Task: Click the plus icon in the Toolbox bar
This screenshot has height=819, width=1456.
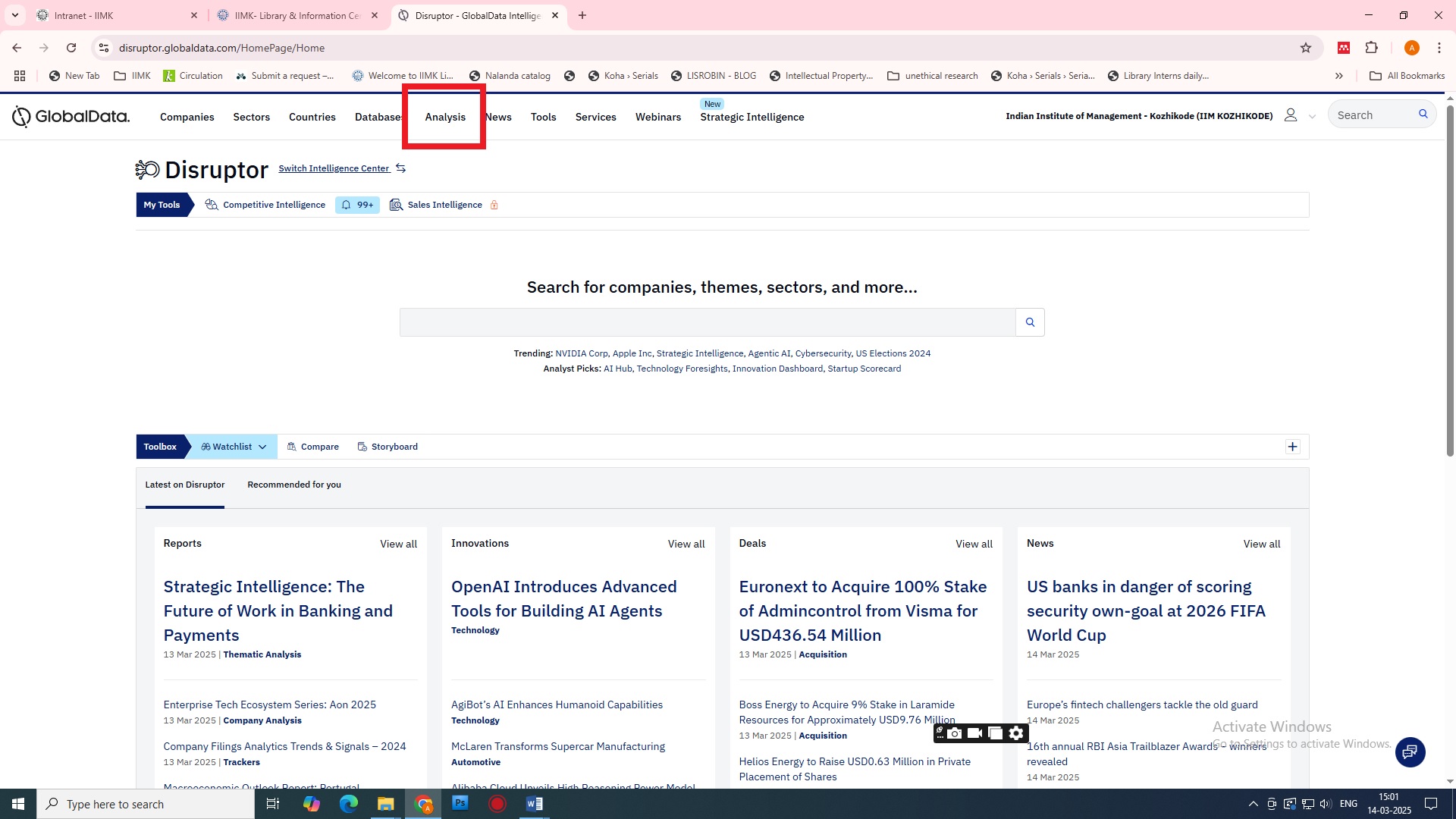Action: click(1293, 447)
